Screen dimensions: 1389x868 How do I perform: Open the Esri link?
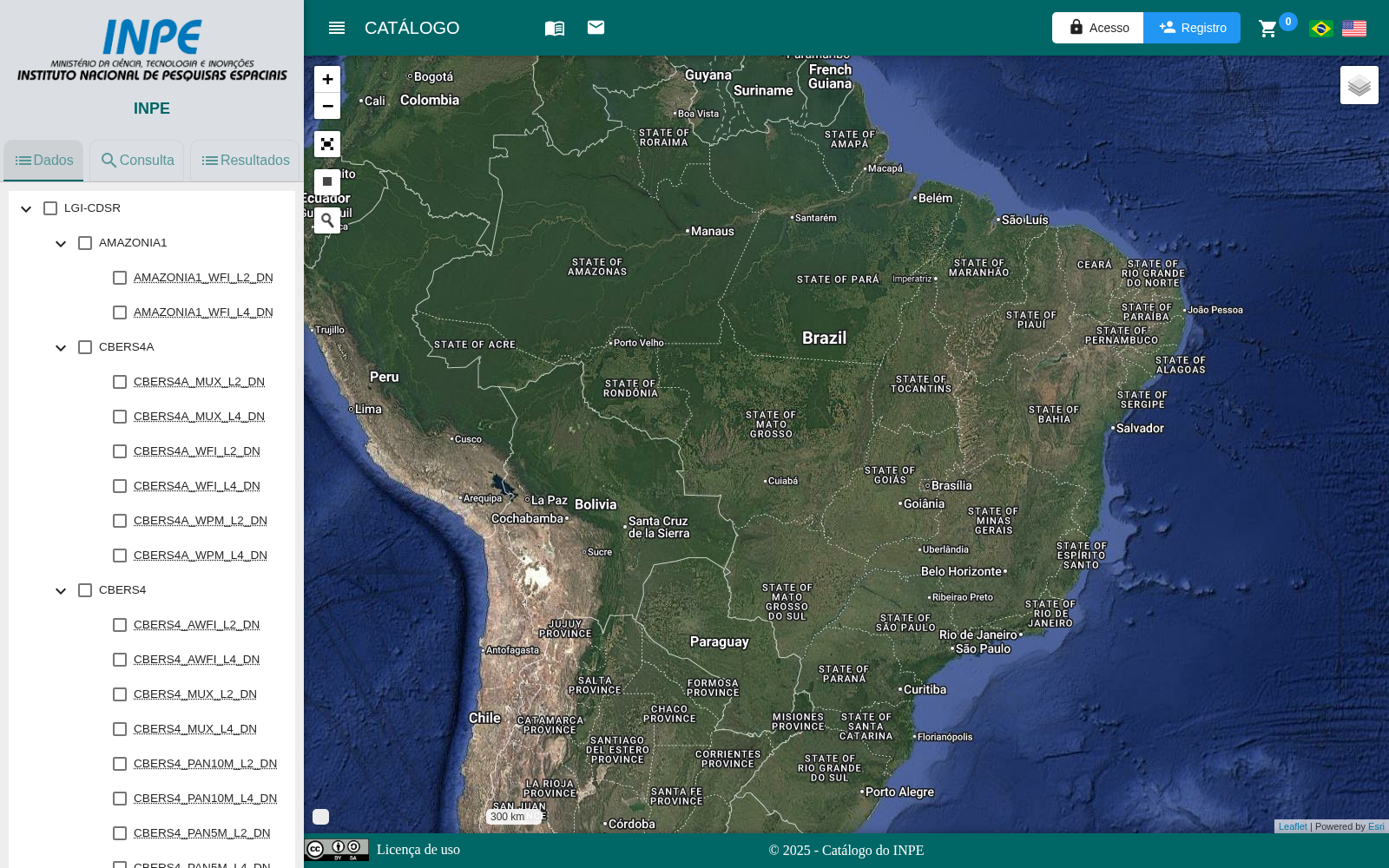pos(1376,826)
